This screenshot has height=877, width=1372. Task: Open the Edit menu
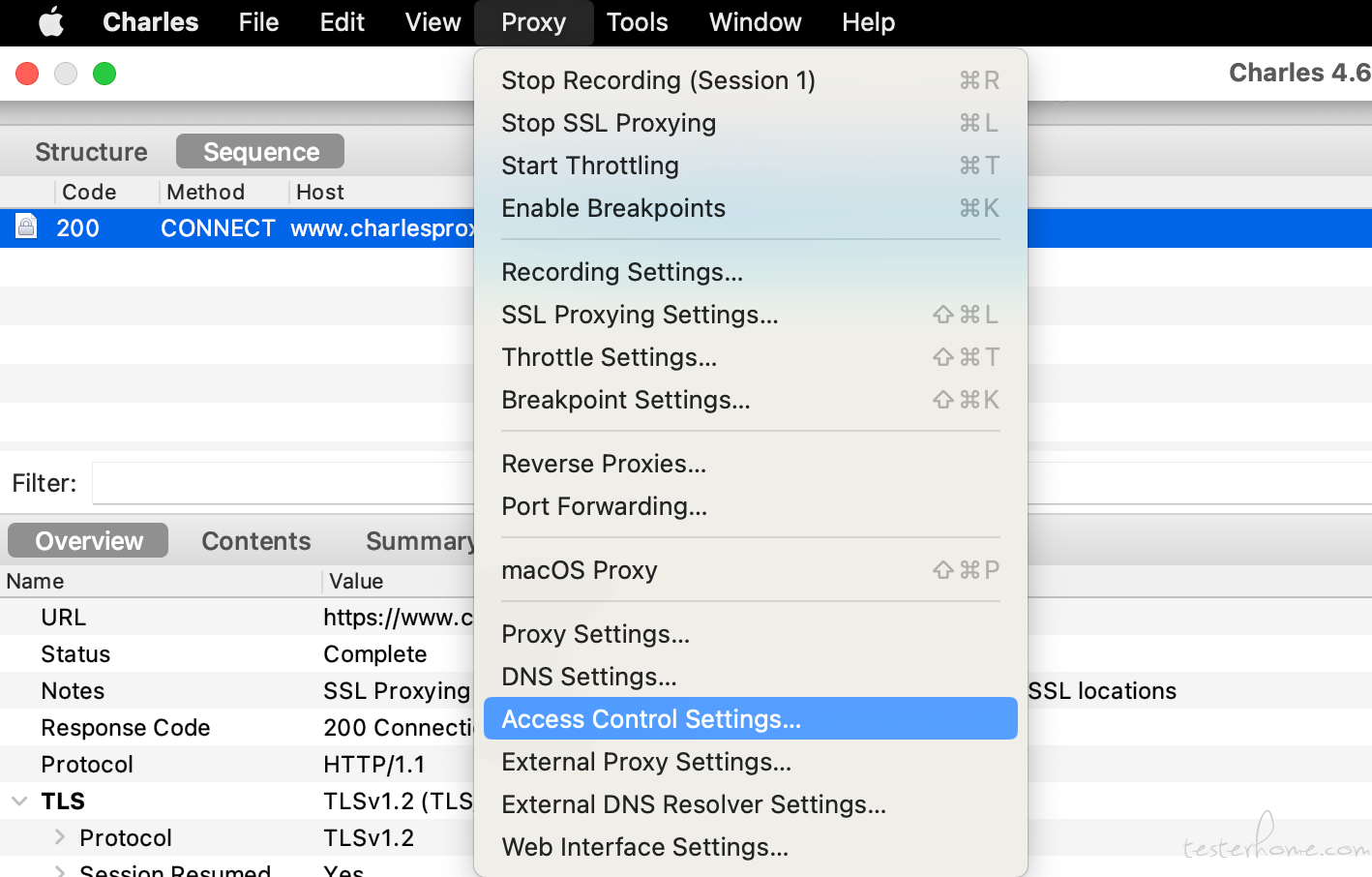click(x=342, y=21)
